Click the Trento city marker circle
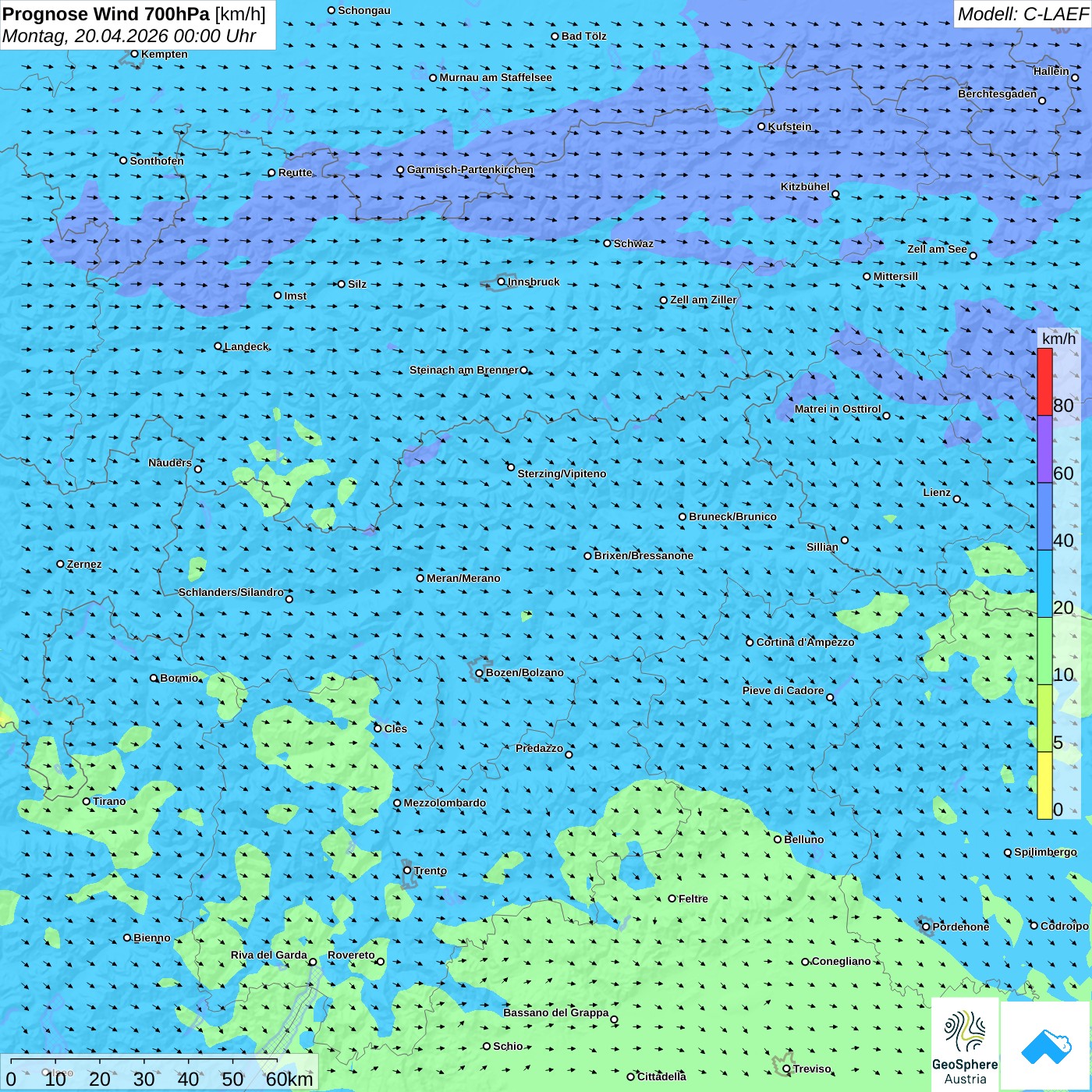The height and width of the screenshot is (1092, 1092). pos(407,870)
